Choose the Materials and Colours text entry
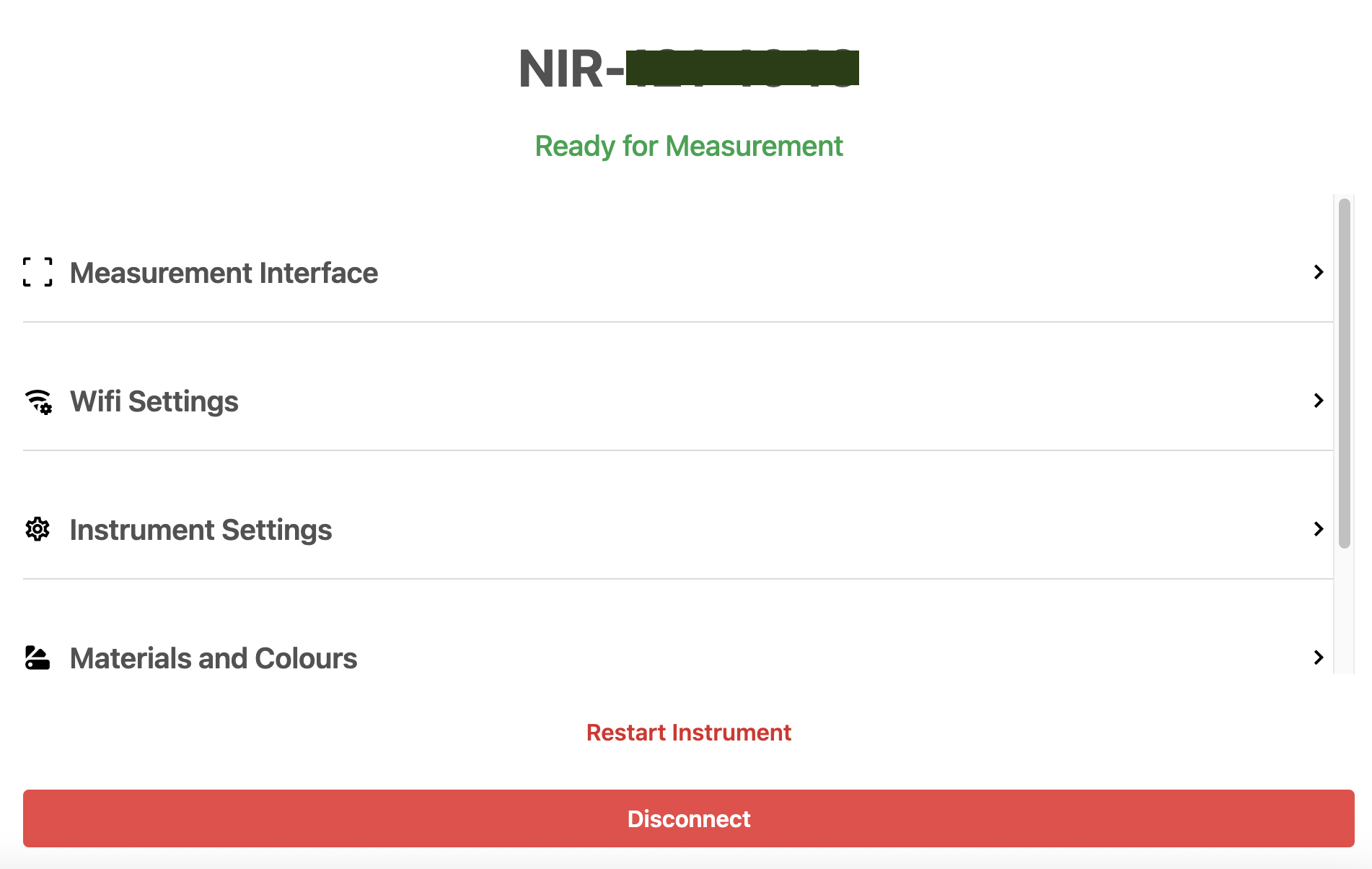This screenshot has width=1372, height=869. coord(214,659)
